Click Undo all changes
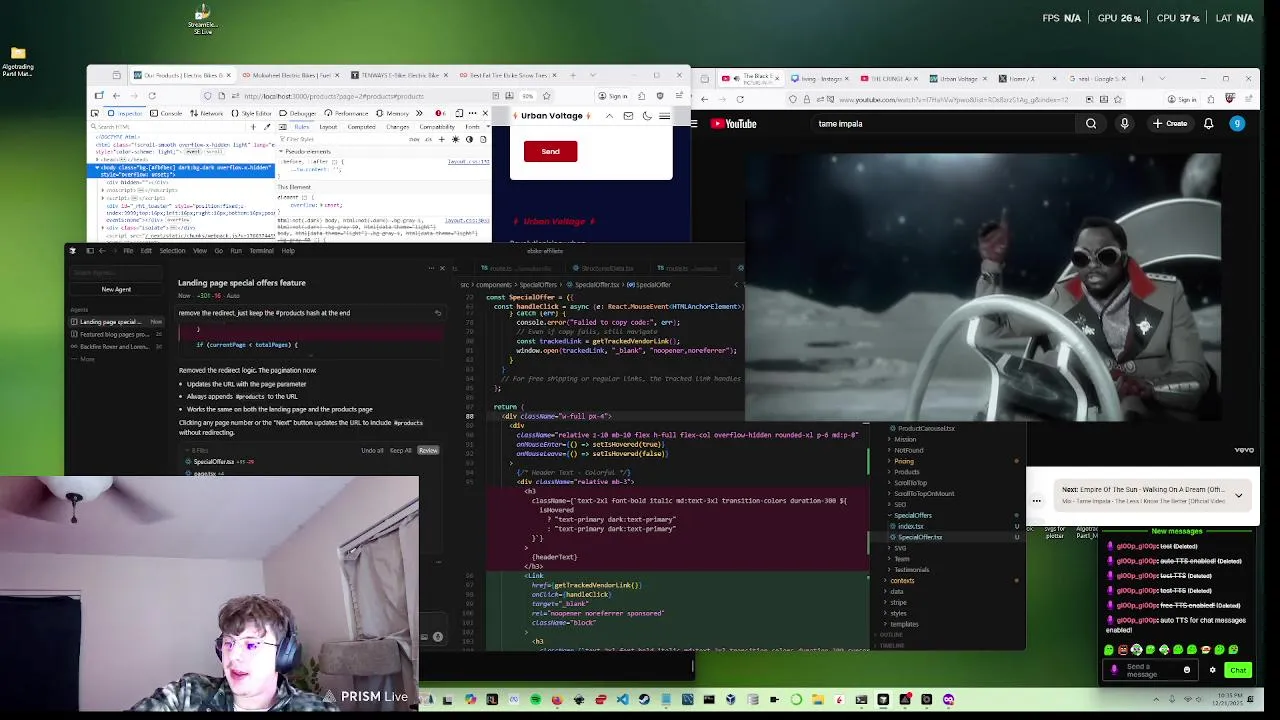Screen dimensions: 1280x720 pyautogui.click(x=372, y=451)
